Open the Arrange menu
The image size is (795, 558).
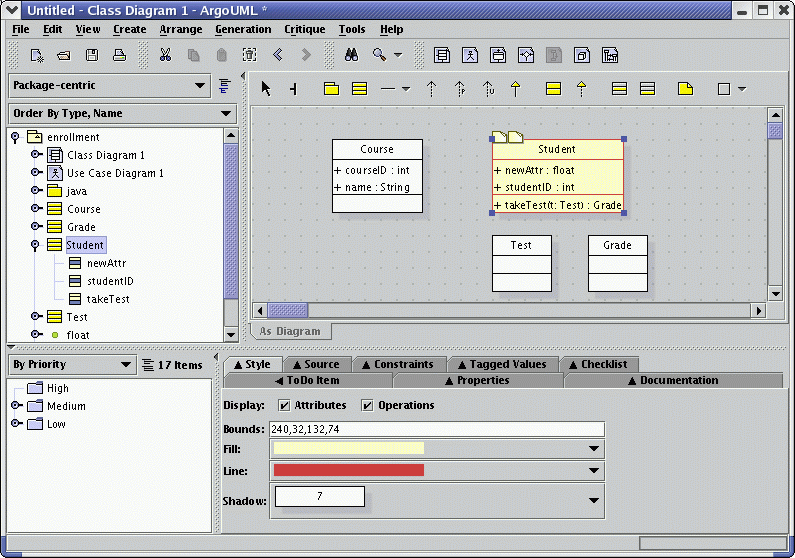[x=180, y=29]
